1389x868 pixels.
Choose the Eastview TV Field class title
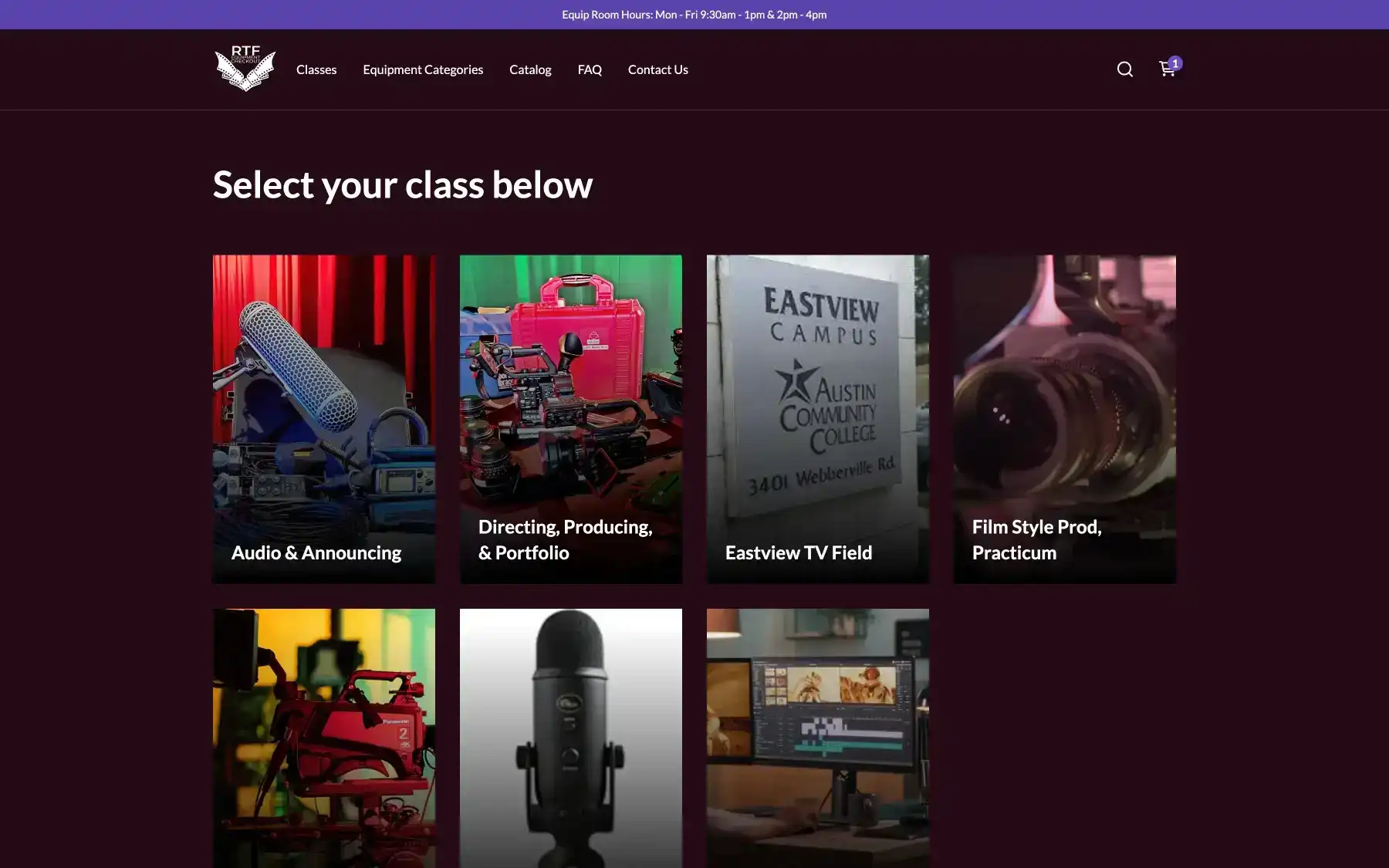(x=799, y=552)
